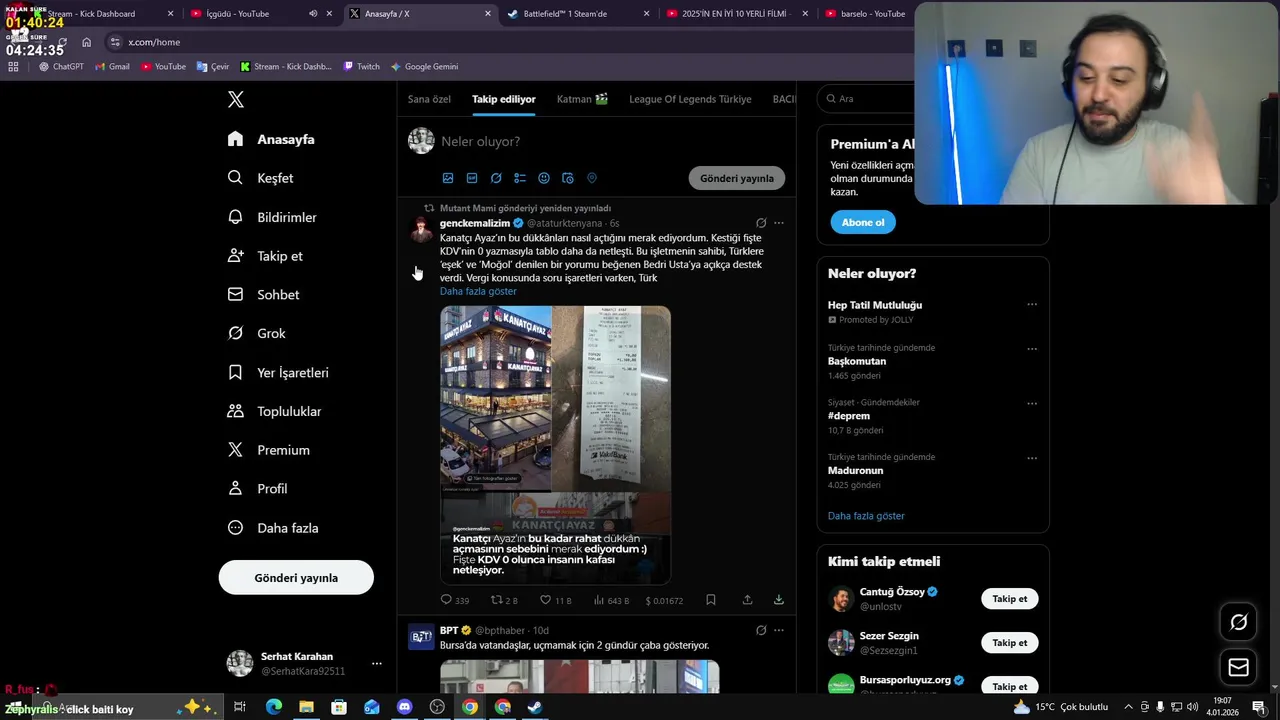Screen dimensions: 1280x720
Task: Open ChatGPT bookmark
Action: (61, 67)
